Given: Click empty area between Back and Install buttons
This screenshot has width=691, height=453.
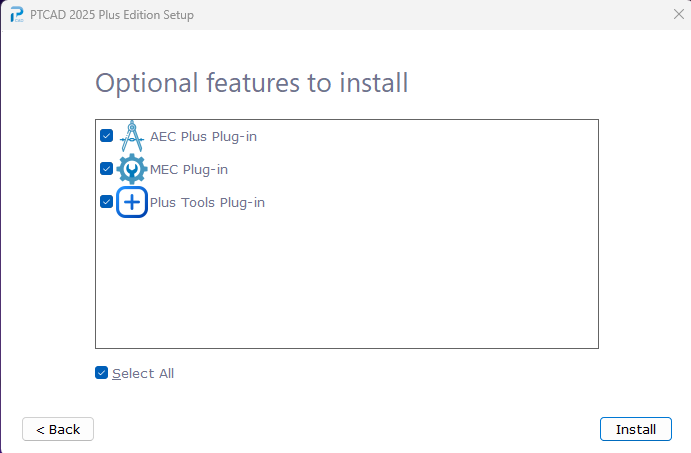Looking at the screenshot, I should (x=347, y=429).
